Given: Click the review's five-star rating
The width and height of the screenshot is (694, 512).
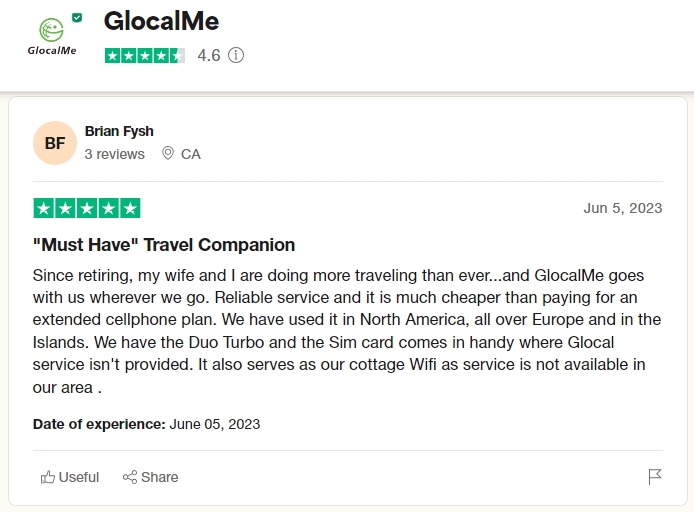Looking at the screenshot, I should click(87, 208).
